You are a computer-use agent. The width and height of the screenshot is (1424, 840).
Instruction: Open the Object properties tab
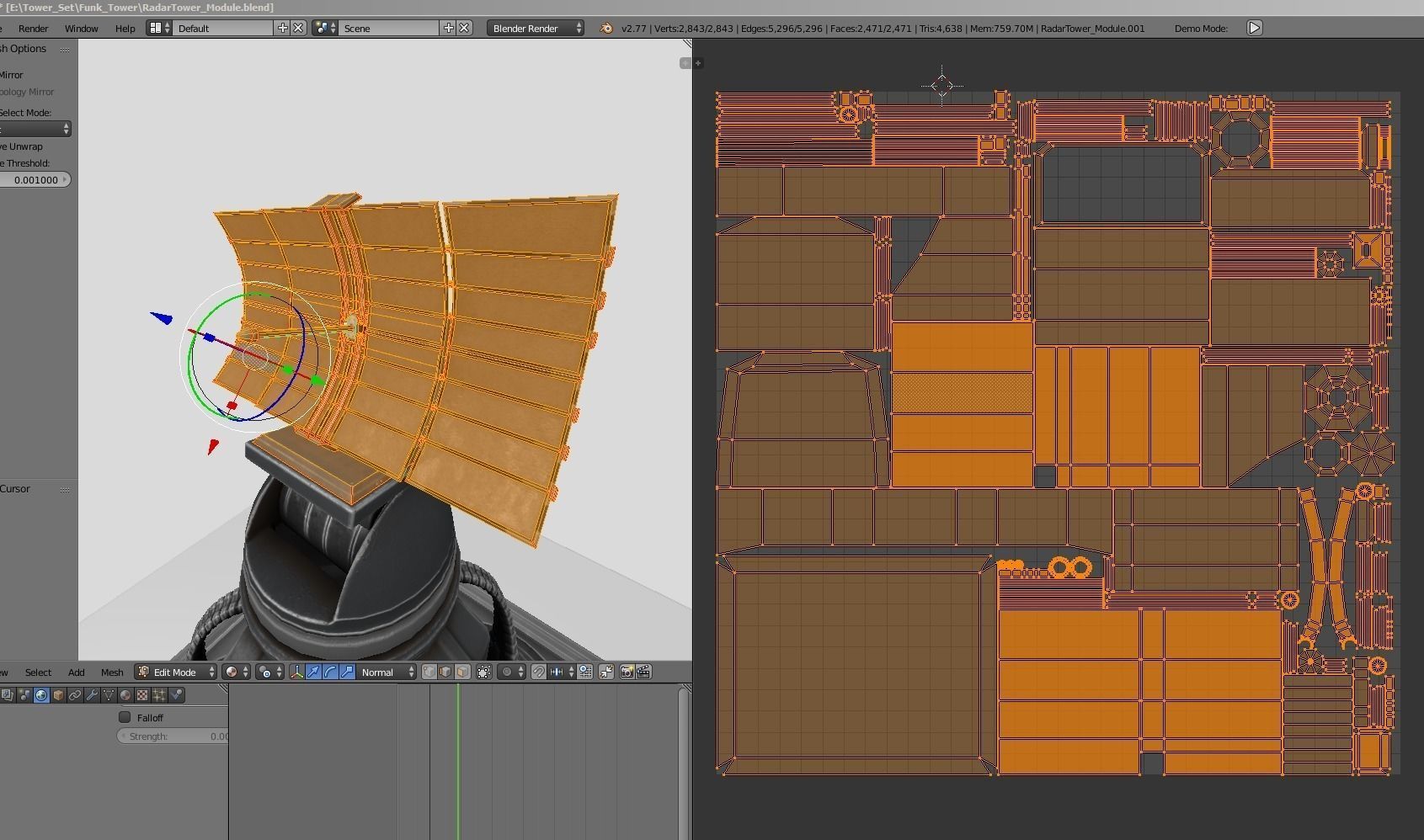pyautogui.click(x=58, y=695)
